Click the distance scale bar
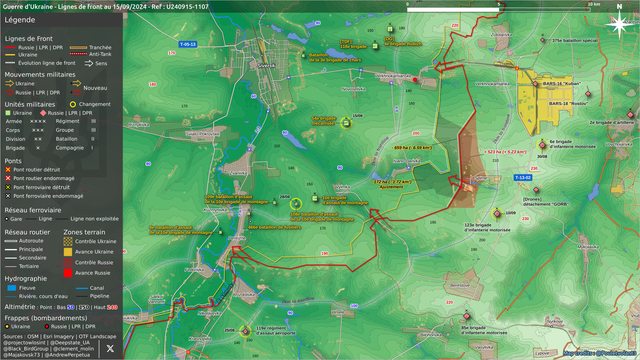Image resolution: width=640 pixels, height=360 pixels. coord(498,9)
